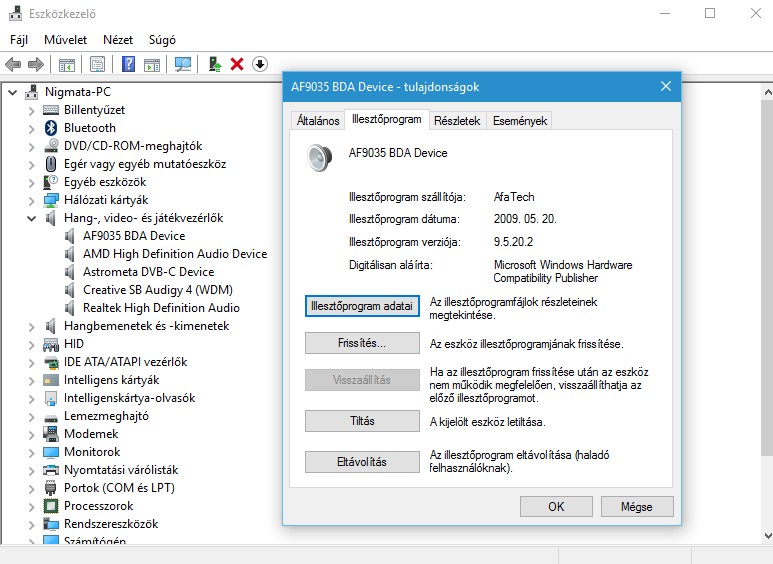Click the printer icon for Nyomtatási várólisták

tap(51, 470)
